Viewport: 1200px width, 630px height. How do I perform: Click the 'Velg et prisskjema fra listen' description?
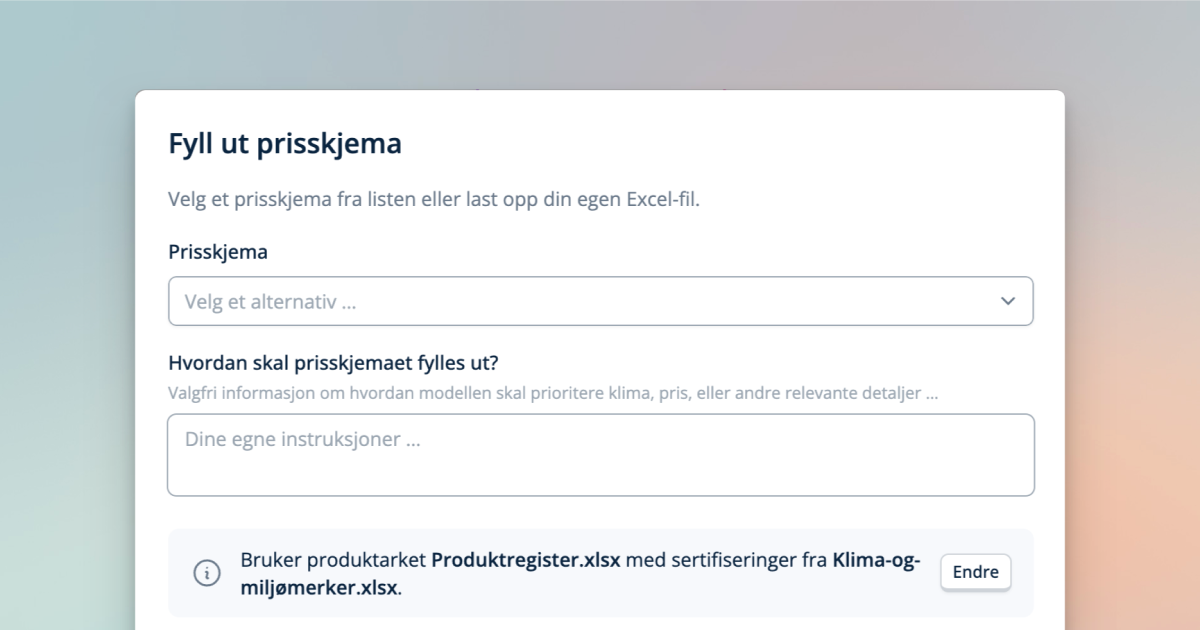[400, 199]
